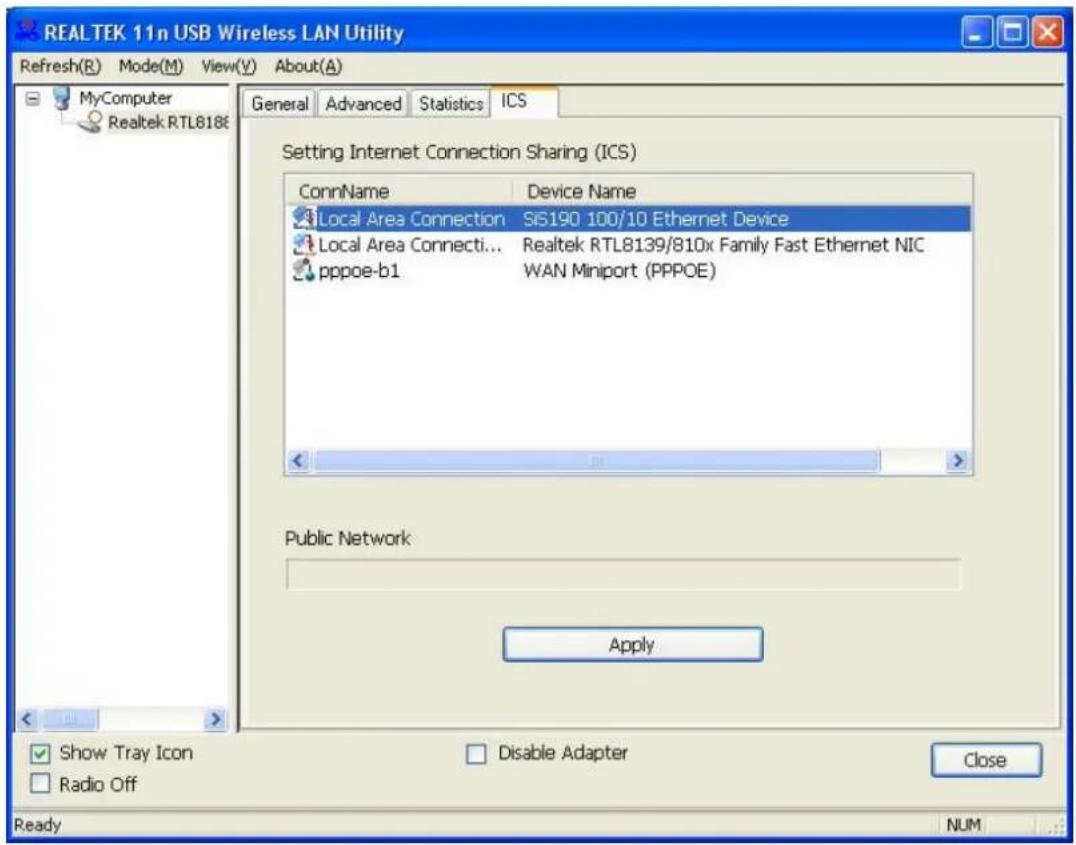This screenshot has height=845, width=1076.
Task: Click the SiS190 Local Area Connection icon
Action: tap(303, 218)
